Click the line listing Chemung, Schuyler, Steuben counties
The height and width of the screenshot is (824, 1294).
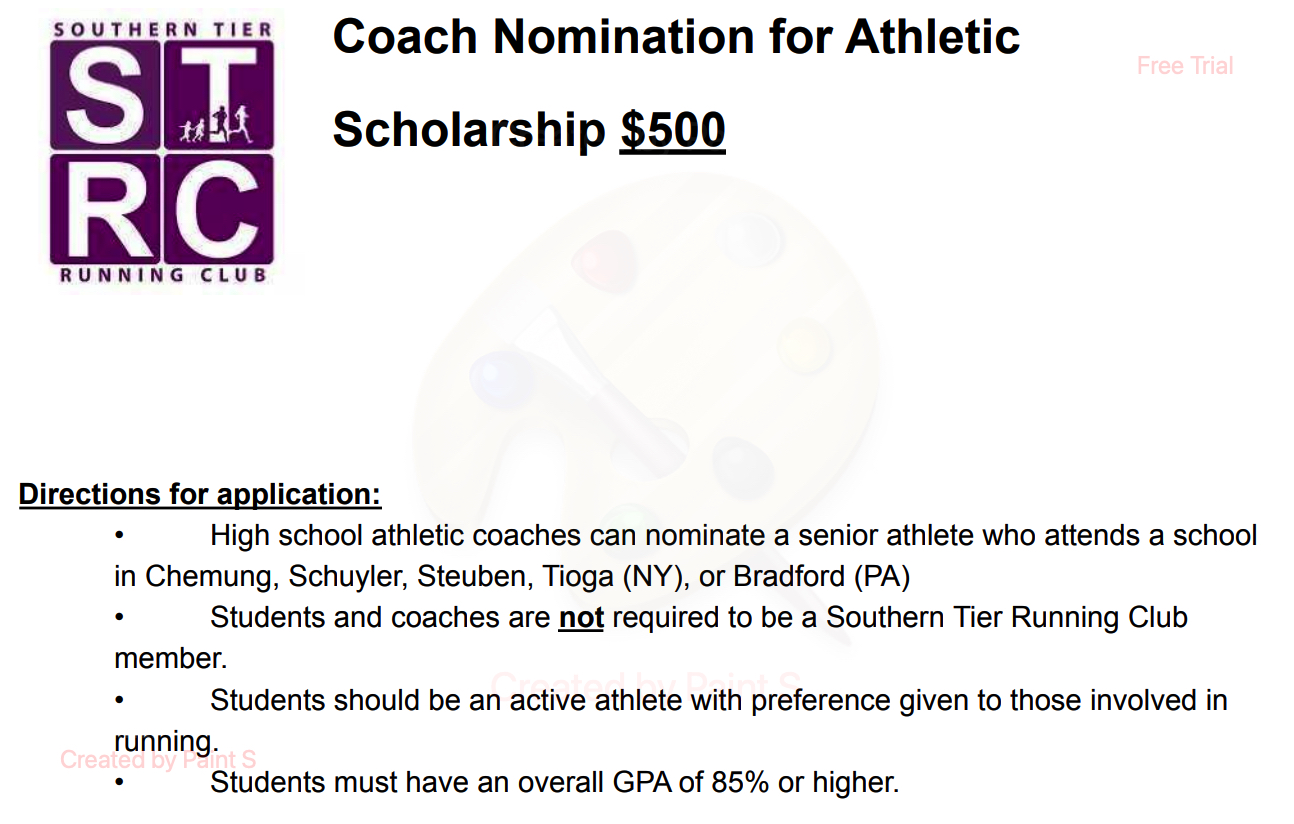(x=512, y=577)
